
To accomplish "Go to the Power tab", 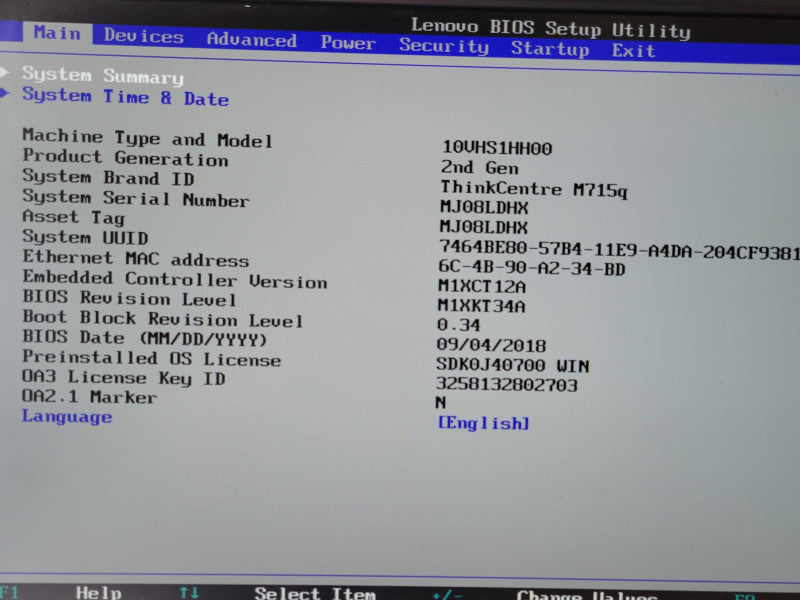I will coord(348,42).
